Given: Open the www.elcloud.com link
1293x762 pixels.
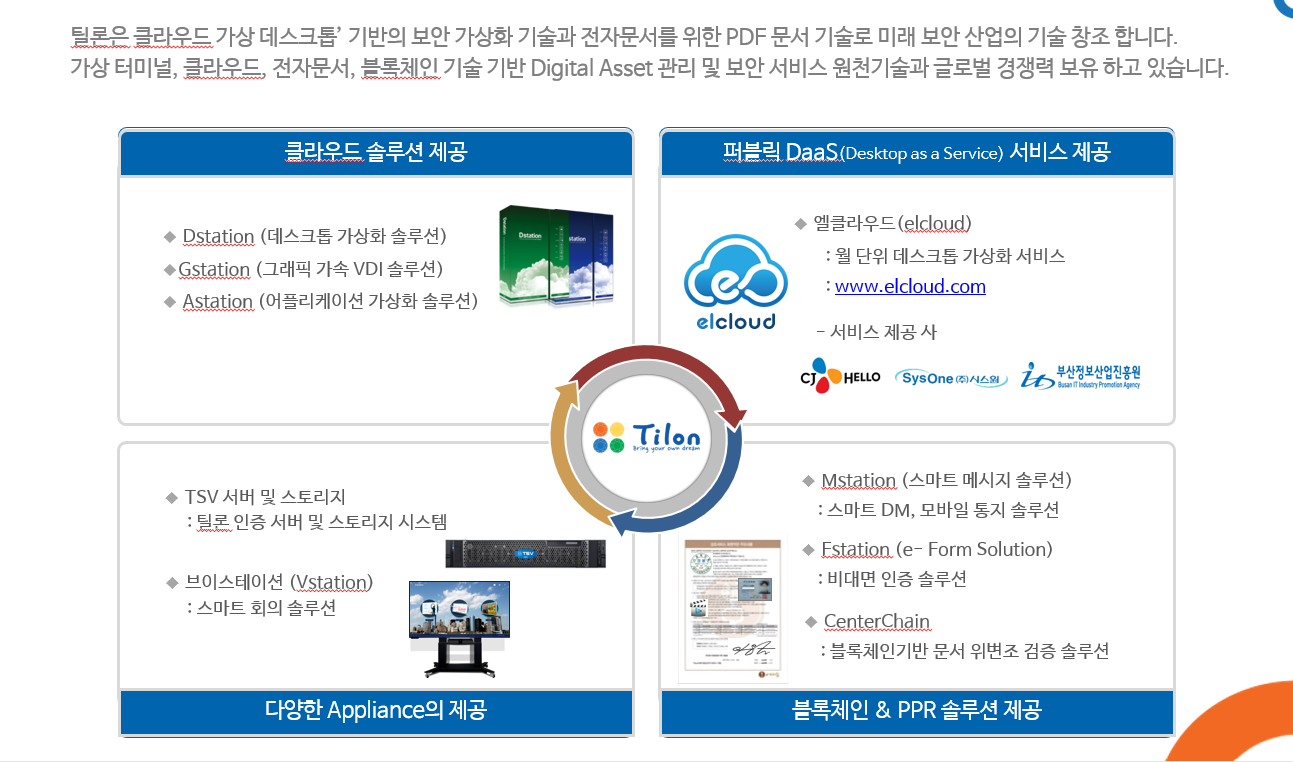Looking at the screenshot, I should 910,287.
